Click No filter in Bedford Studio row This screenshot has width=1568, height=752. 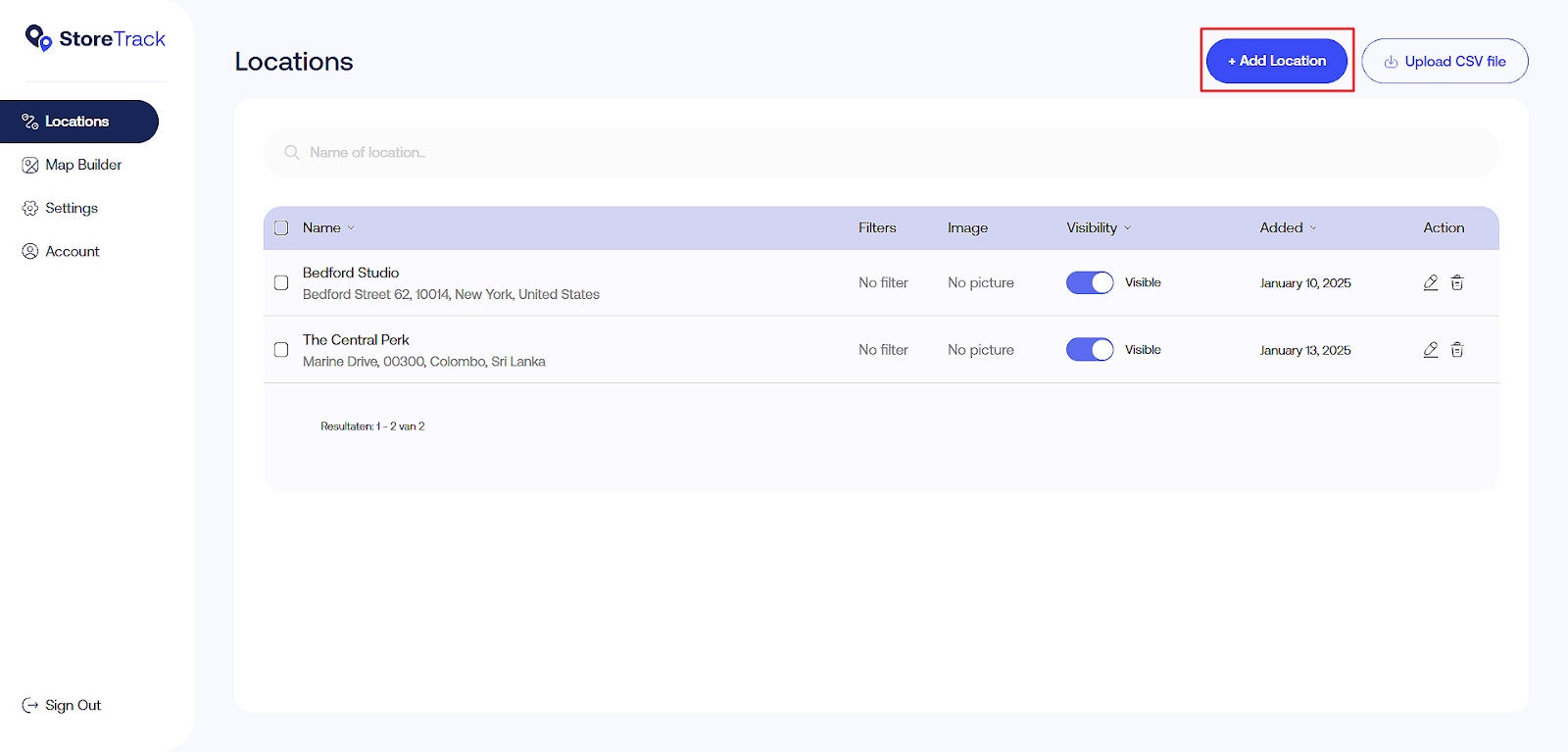[x=884, y=282]
